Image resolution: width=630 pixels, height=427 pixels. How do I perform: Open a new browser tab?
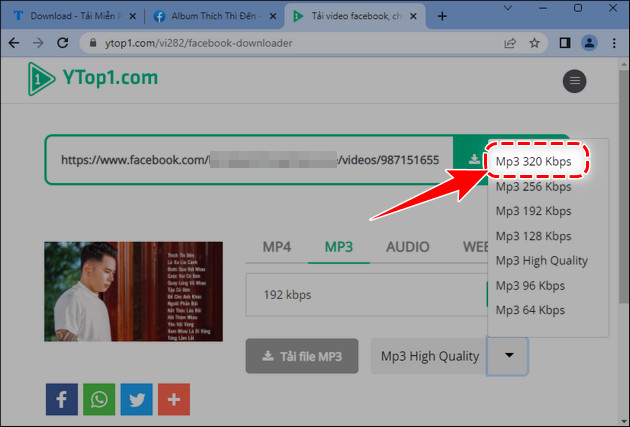coord(442,17)
